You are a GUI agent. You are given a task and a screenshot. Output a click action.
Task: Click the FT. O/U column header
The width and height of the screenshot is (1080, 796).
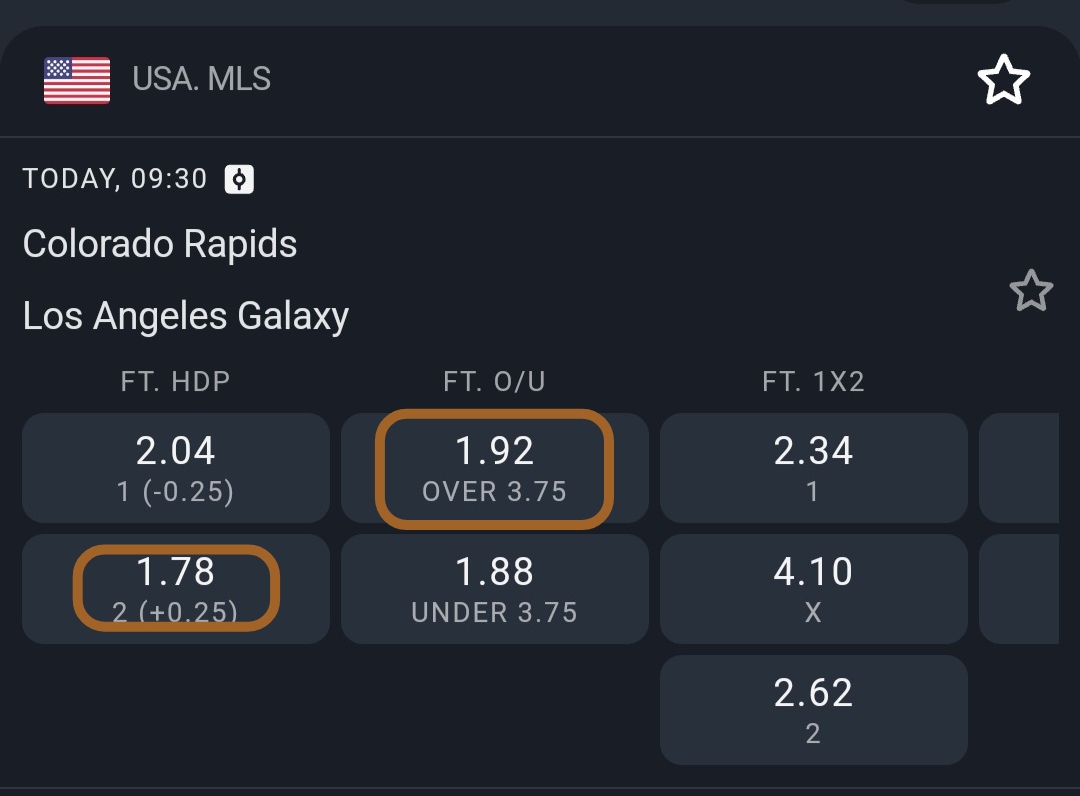click(x=494, y=381)
